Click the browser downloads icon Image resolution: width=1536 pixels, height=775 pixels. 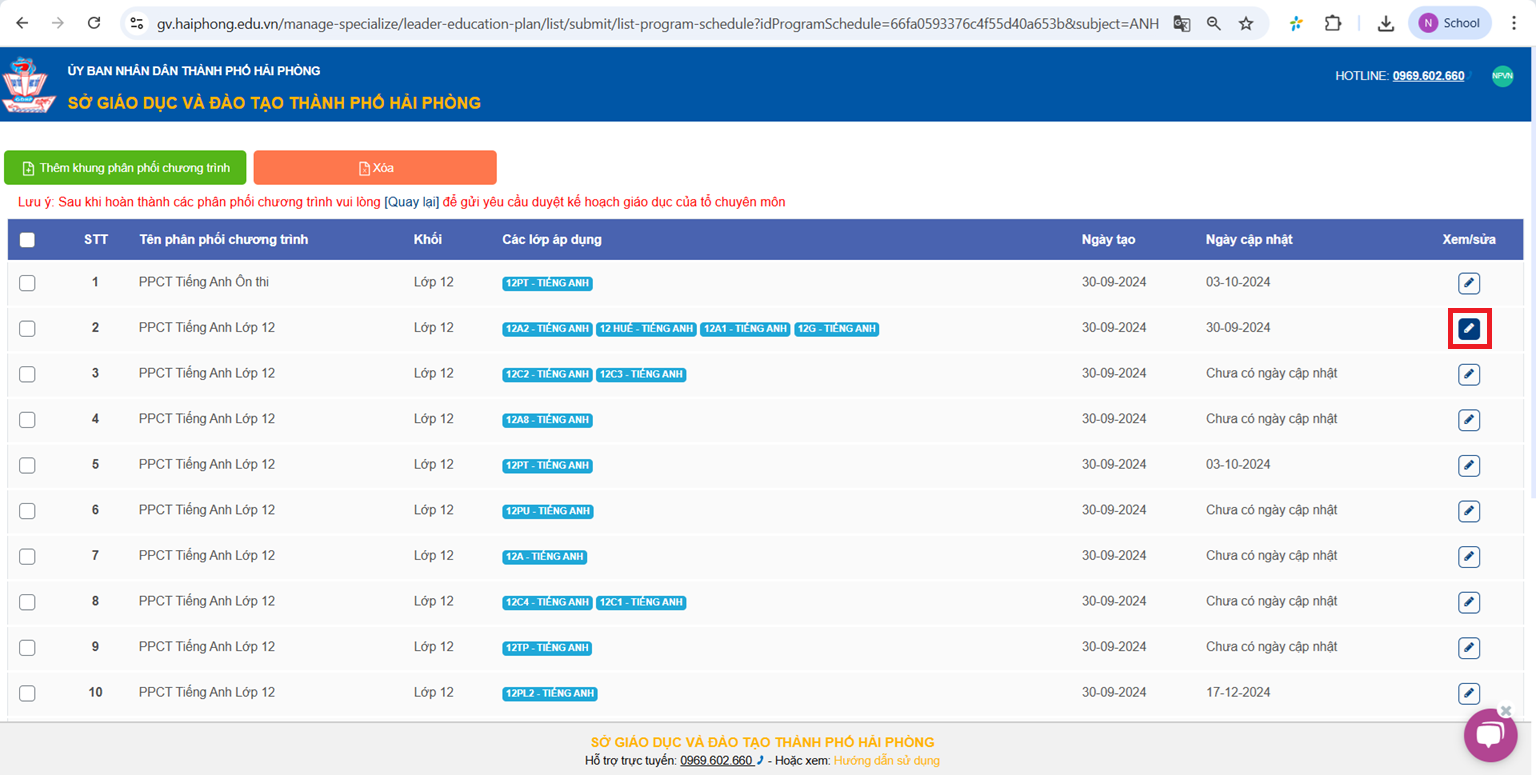coord(1385,23)
